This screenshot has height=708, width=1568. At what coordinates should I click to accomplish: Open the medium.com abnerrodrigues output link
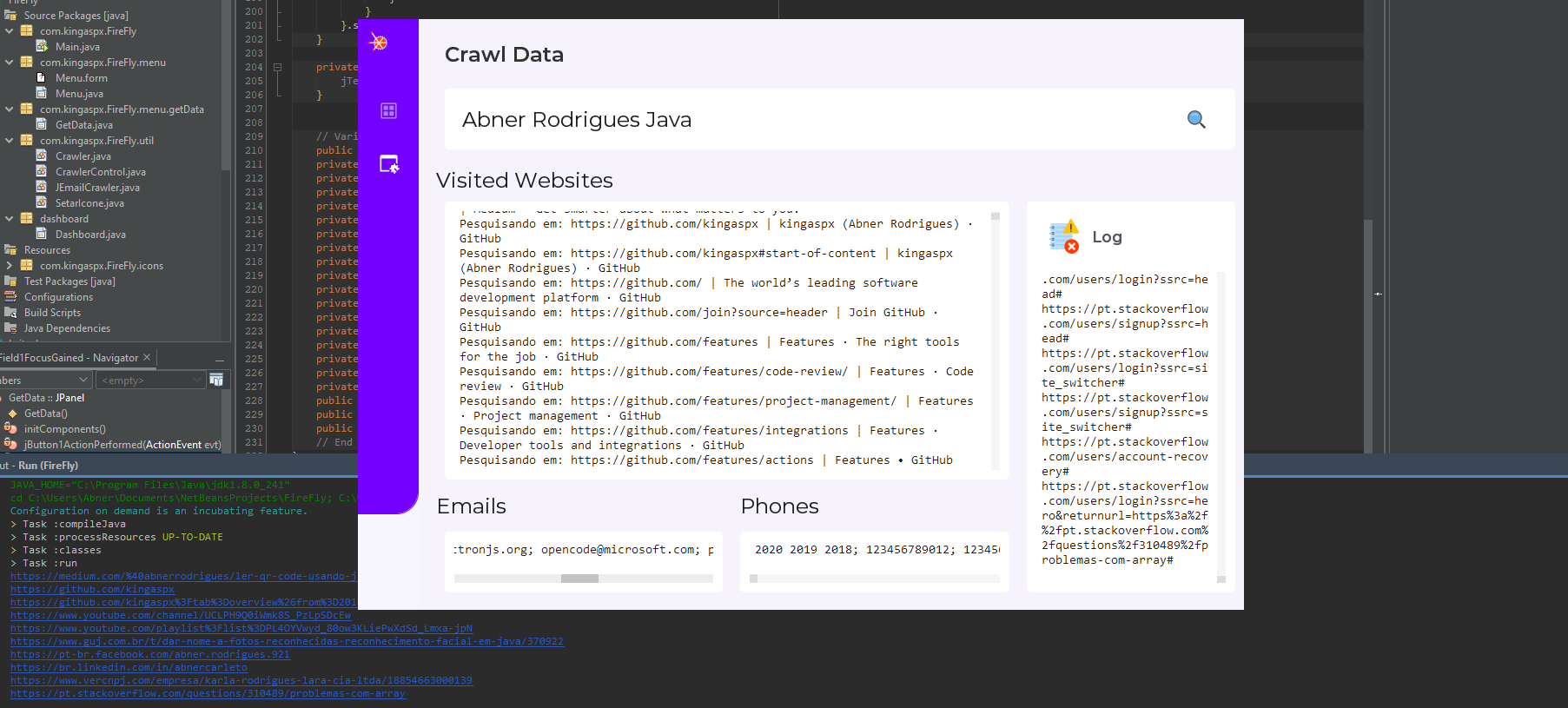coord(183,576)
